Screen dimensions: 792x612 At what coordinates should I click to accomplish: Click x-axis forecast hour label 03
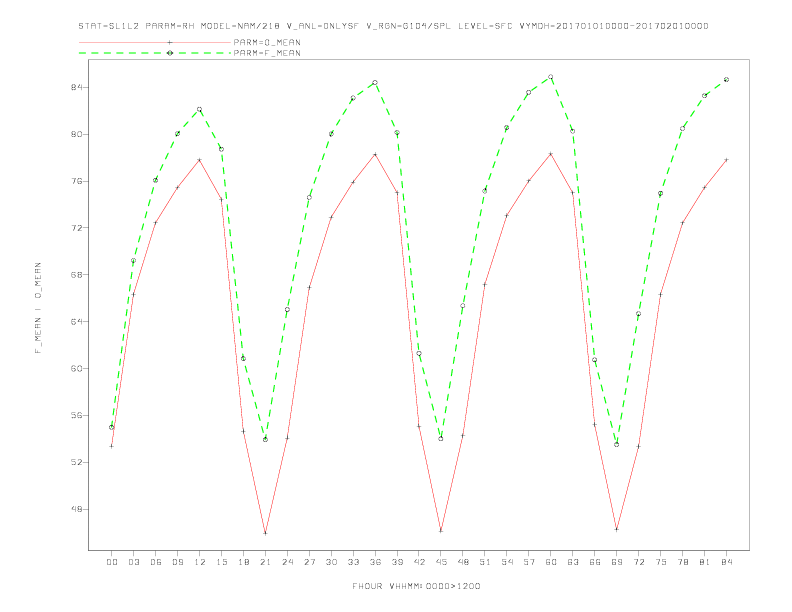(133, 562)
